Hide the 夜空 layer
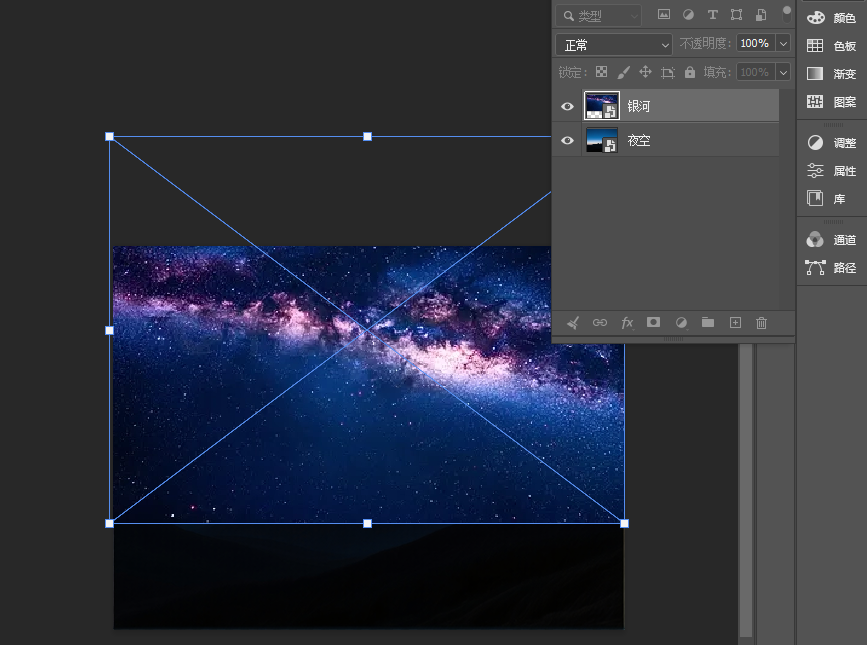This screenshot has height=645, width=867. coord(567,140)
